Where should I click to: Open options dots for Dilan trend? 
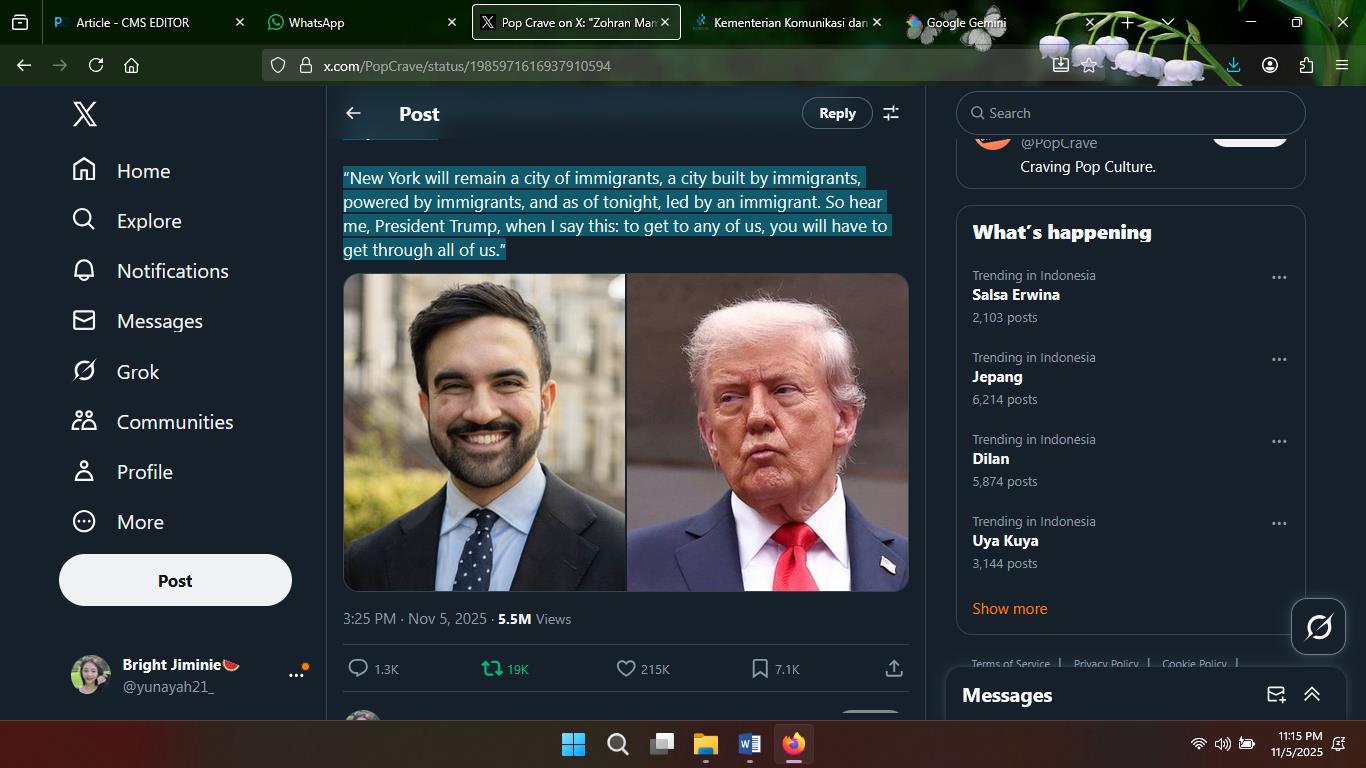pyautogui.click(x=1279, y=441)
